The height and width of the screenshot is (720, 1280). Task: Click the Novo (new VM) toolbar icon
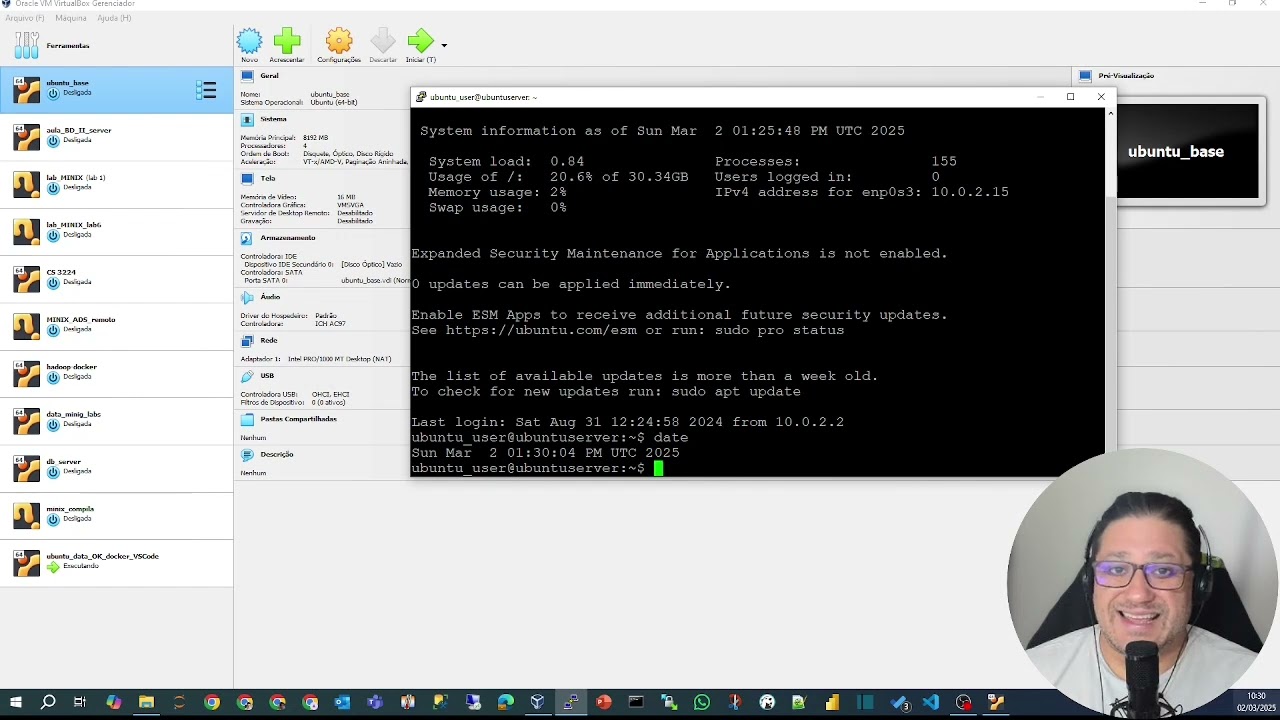point(249,41)
